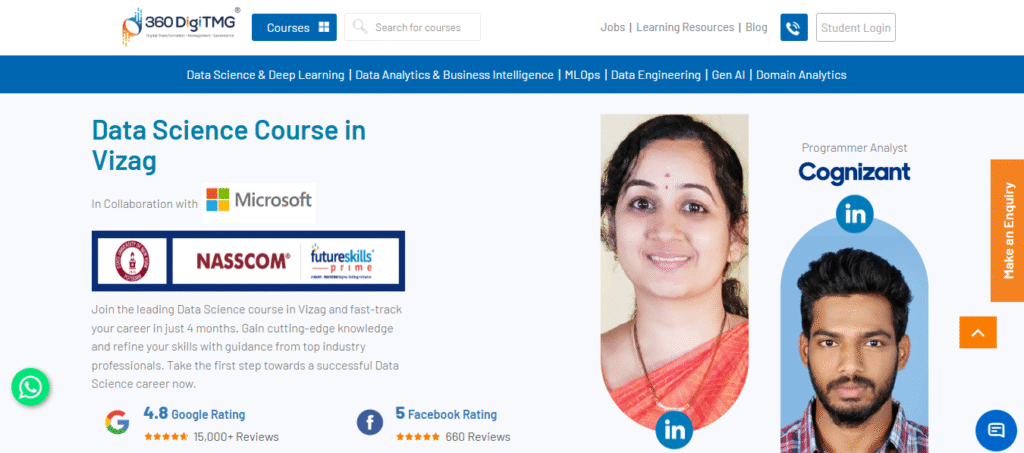
Task: Expand the Courses menu button
Action: click(295, 27)
